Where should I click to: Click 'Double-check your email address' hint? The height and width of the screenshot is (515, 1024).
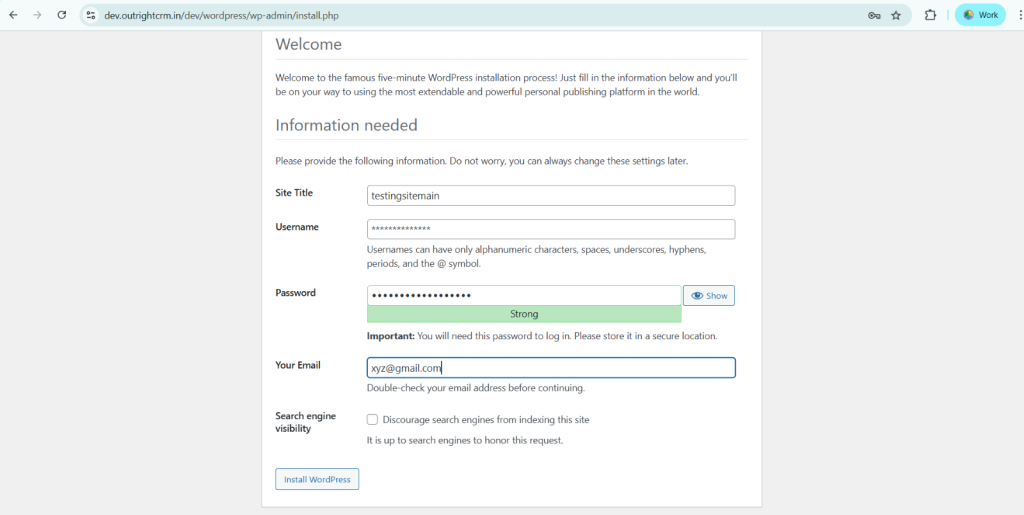click(475, 388)
